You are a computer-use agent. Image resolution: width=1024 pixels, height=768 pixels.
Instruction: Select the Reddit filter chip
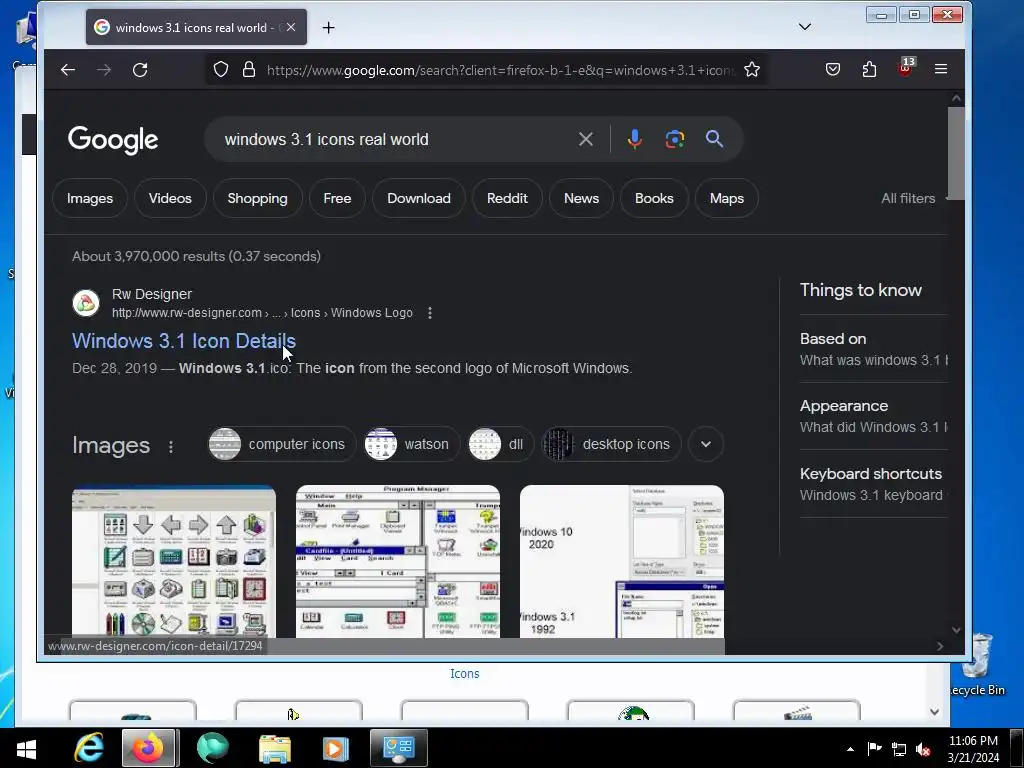coord(507,199)
